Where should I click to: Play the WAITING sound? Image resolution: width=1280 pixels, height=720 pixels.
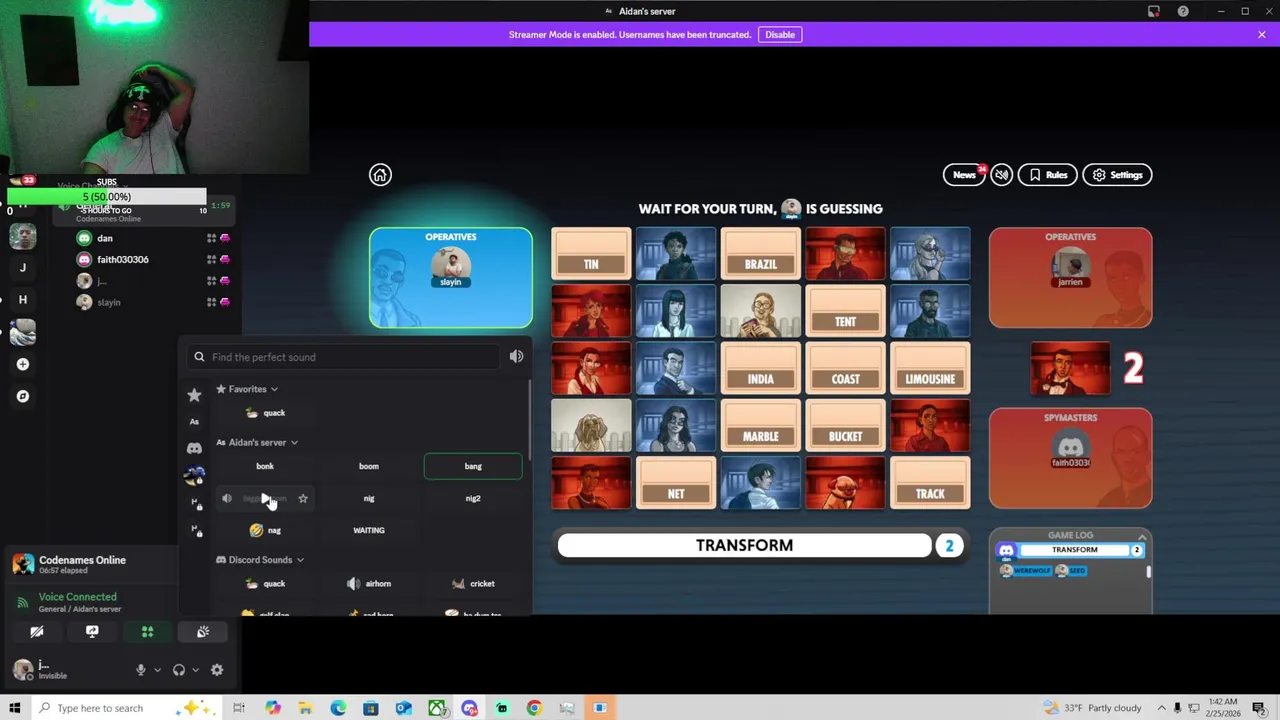tap(369, 530)
